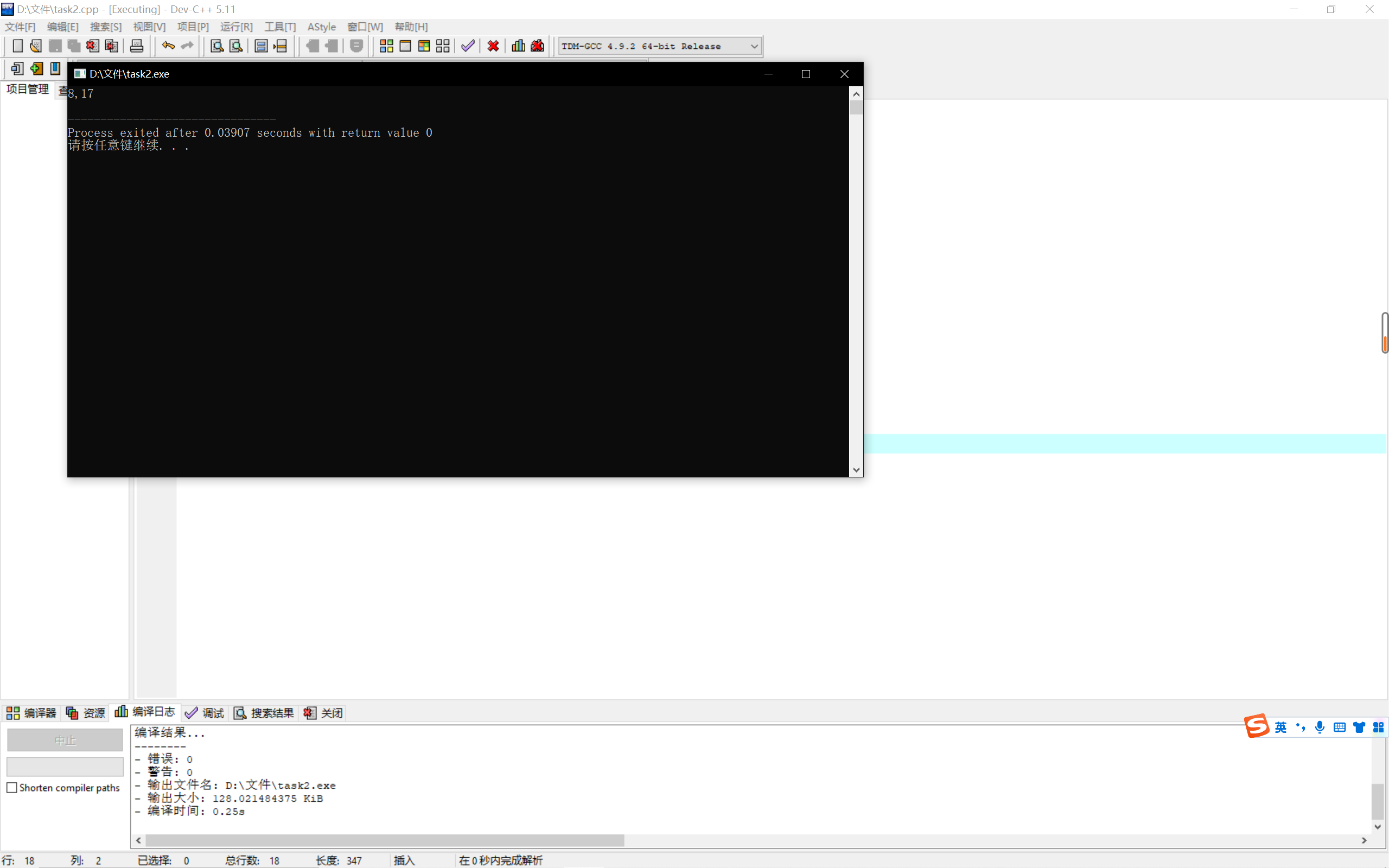Switch Sogou input mode from 英

pyautogui.click(x=1280, y=727)
